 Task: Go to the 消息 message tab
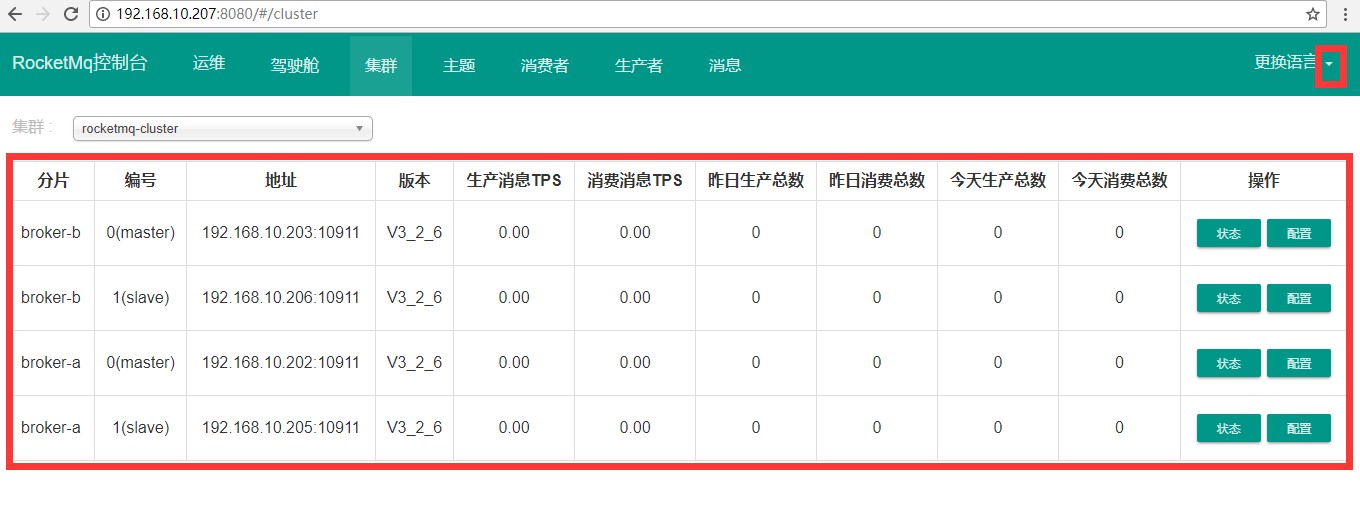[x=725, y=65]
